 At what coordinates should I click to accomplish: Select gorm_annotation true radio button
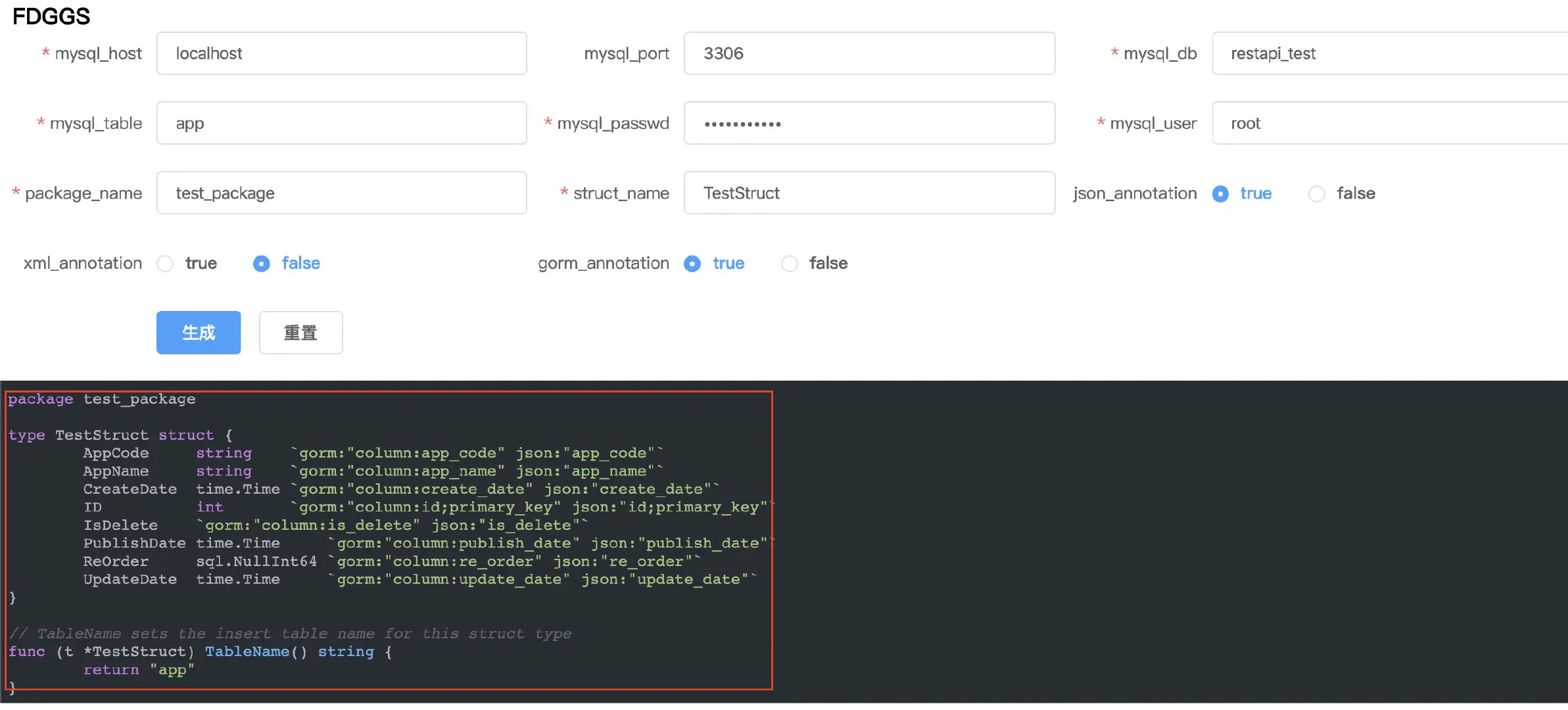[x=692, y=264]
